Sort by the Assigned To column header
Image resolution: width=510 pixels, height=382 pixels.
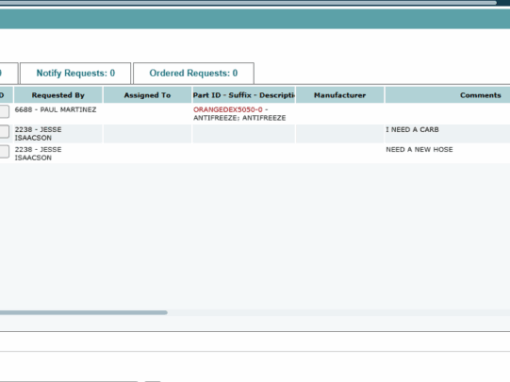147,95
